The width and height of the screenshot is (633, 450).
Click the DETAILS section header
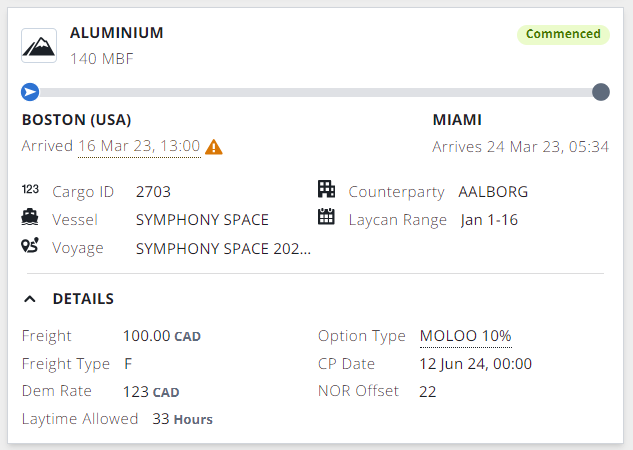[x=83, y=298]
